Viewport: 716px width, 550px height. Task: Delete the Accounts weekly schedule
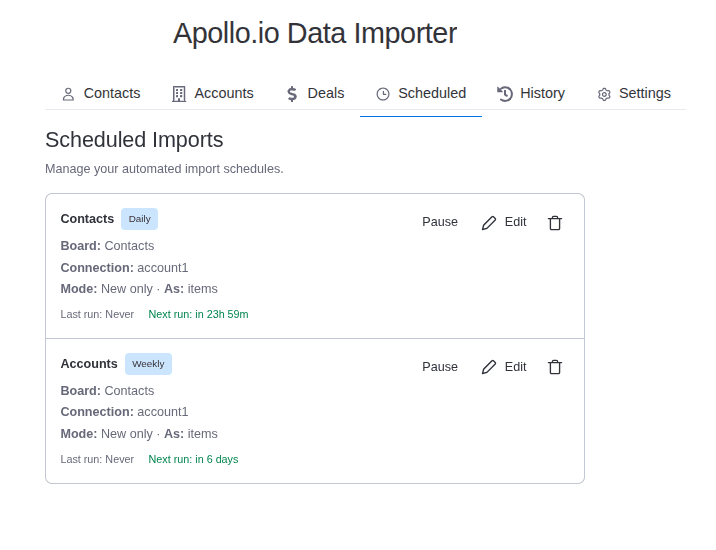555,367
